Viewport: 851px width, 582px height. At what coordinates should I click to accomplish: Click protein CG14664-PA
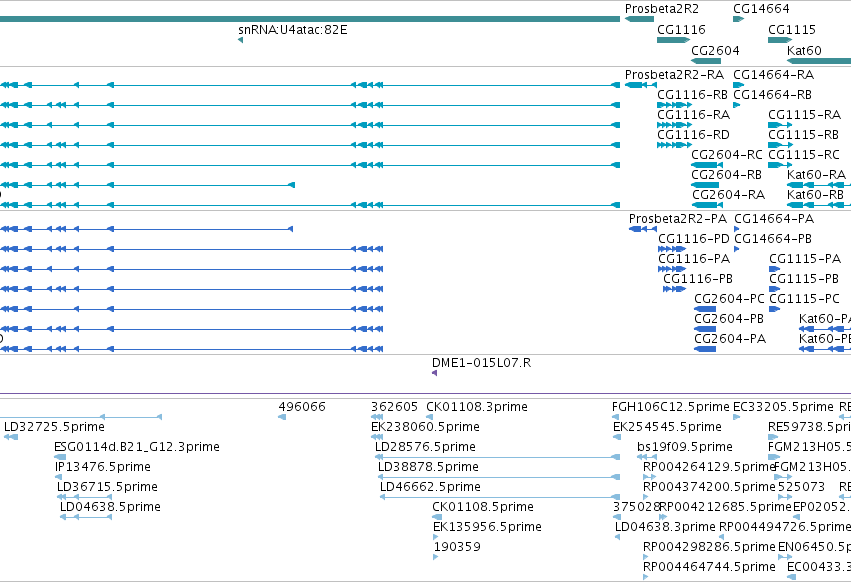point(736,229)
